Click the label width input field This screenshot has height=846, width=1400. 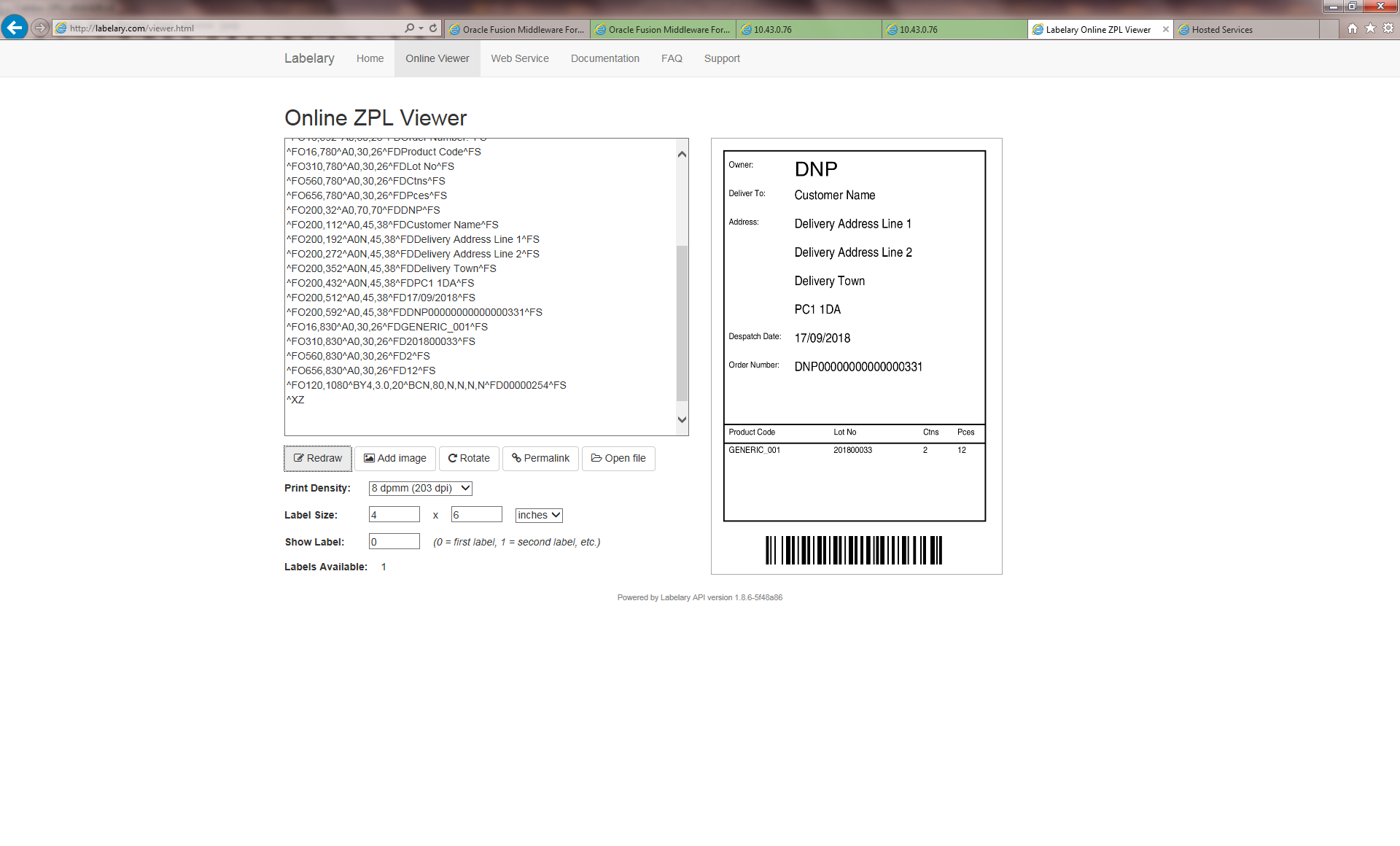394,515
